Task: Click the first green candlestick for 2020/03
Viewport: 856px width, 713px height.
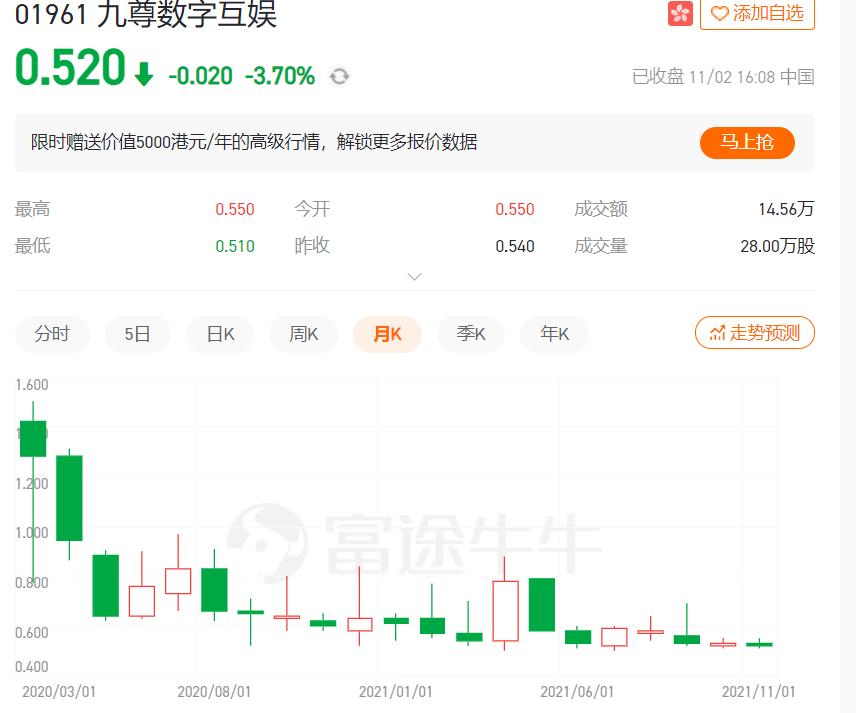Action: click(33, 438)
